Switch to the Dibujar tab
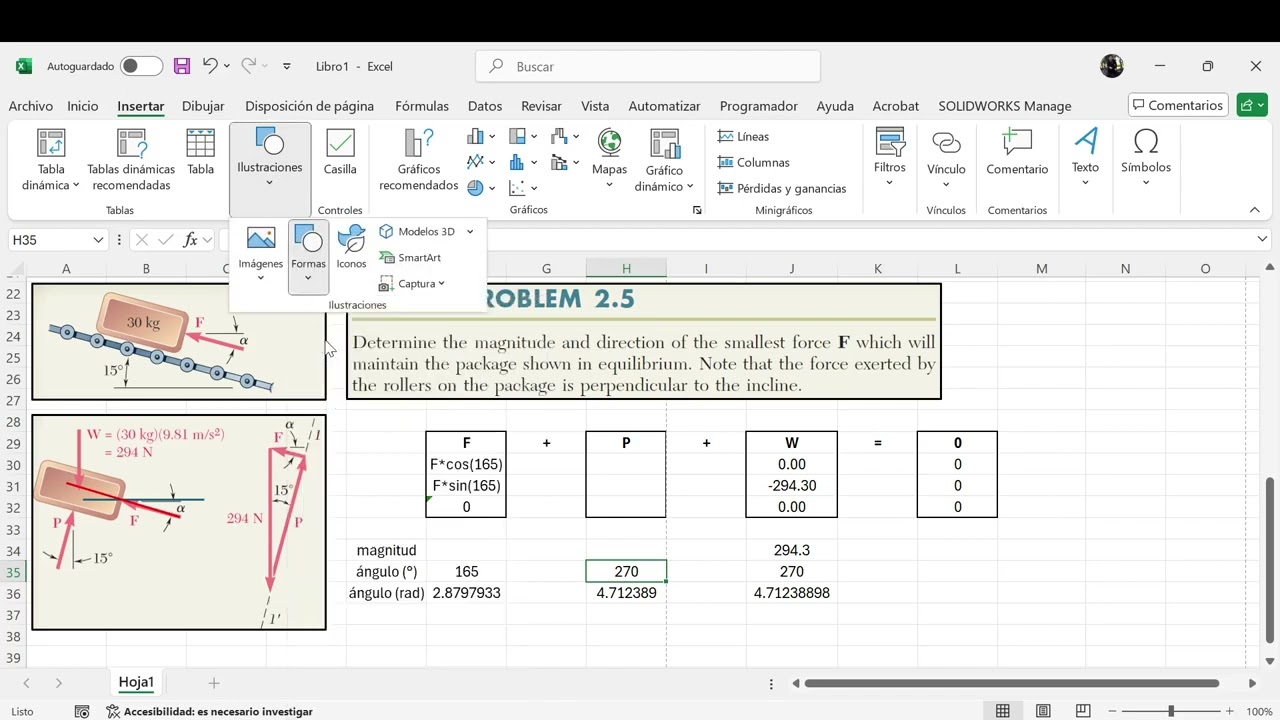Screen dimensions: 1280x720 [x=203, y=106]
